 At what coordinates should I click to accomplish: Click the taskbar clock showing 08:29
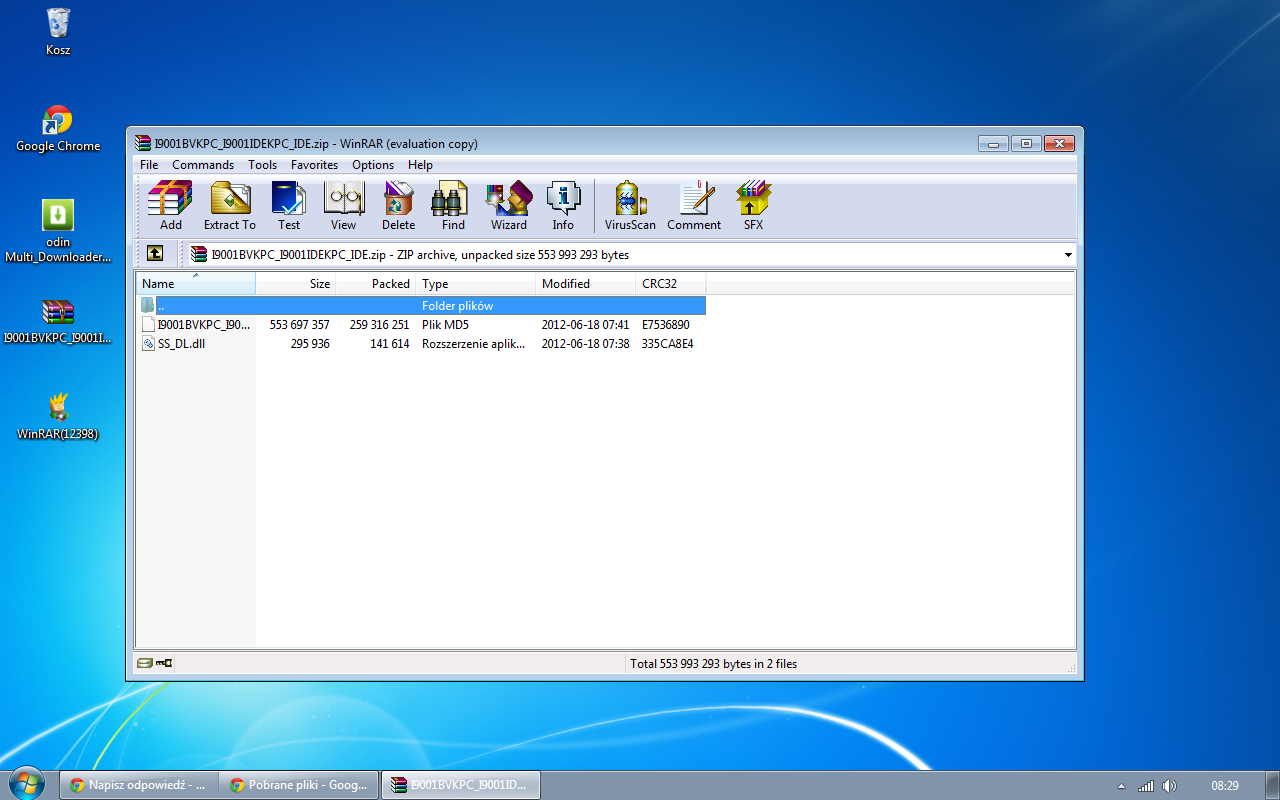click(1225, 786)
